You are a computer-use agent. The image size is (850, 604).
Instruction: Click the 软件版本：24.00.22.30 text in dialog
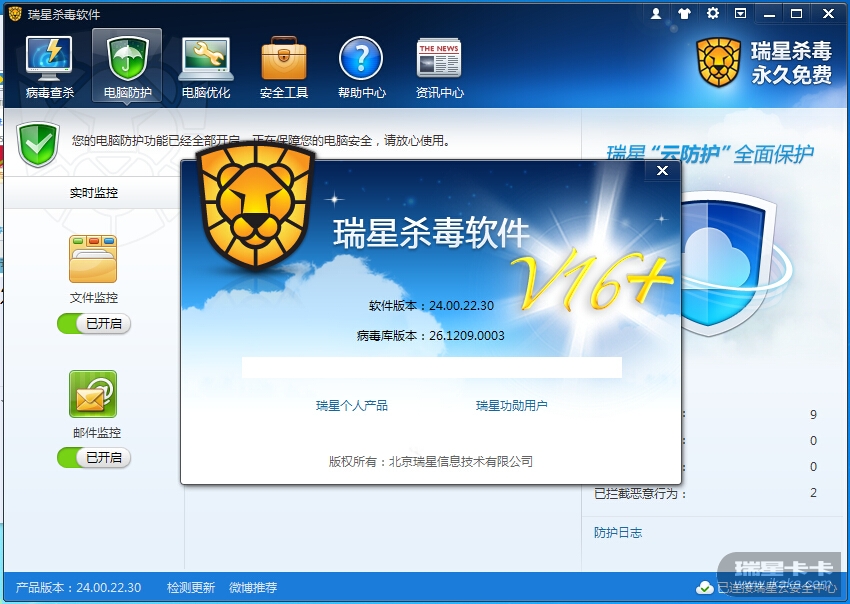(x=432, y=306)
